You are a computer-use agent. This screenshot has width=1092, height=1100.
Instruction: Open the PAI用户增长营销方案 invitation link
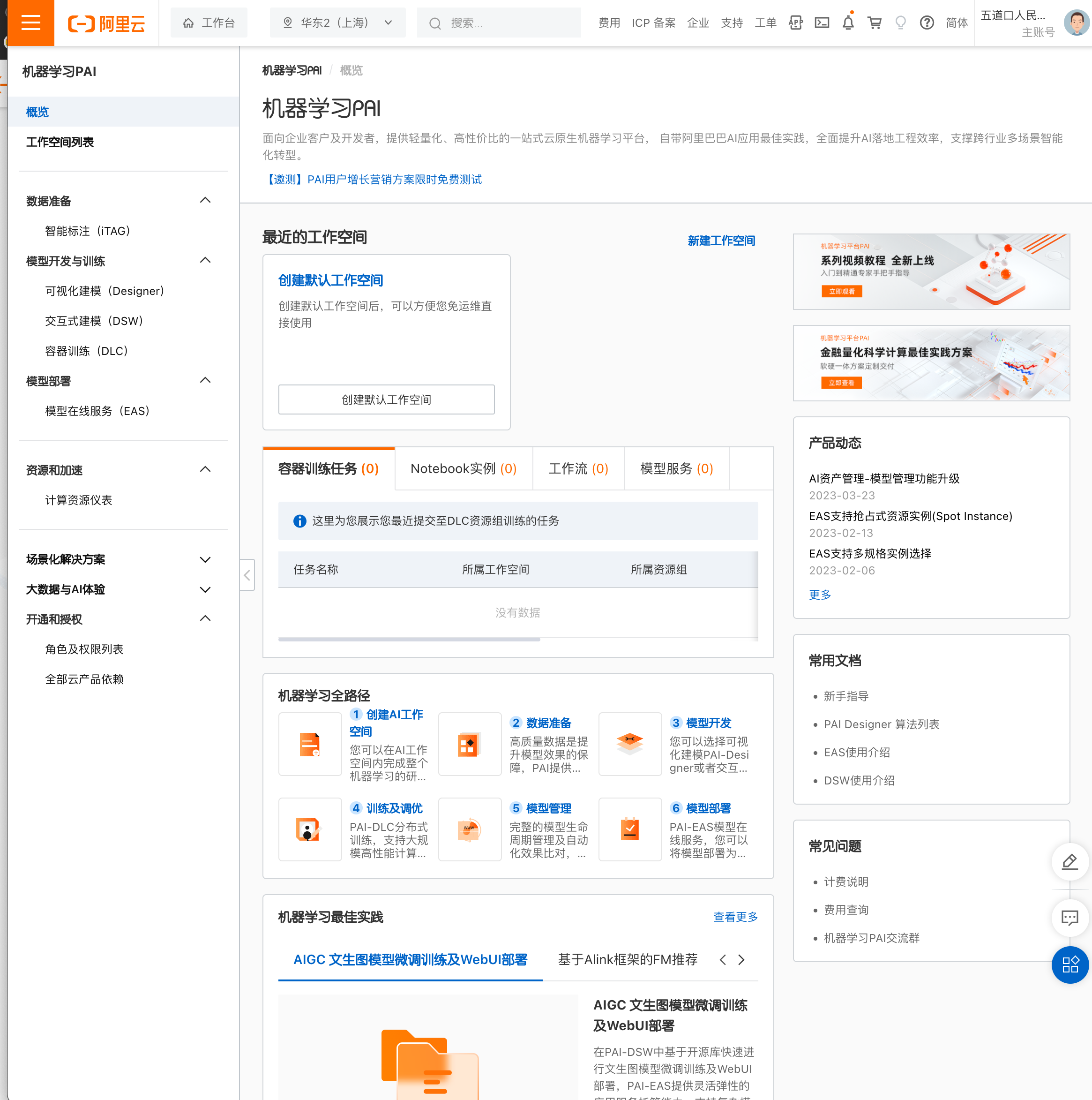pyautogui.click(x=373, y=179)
